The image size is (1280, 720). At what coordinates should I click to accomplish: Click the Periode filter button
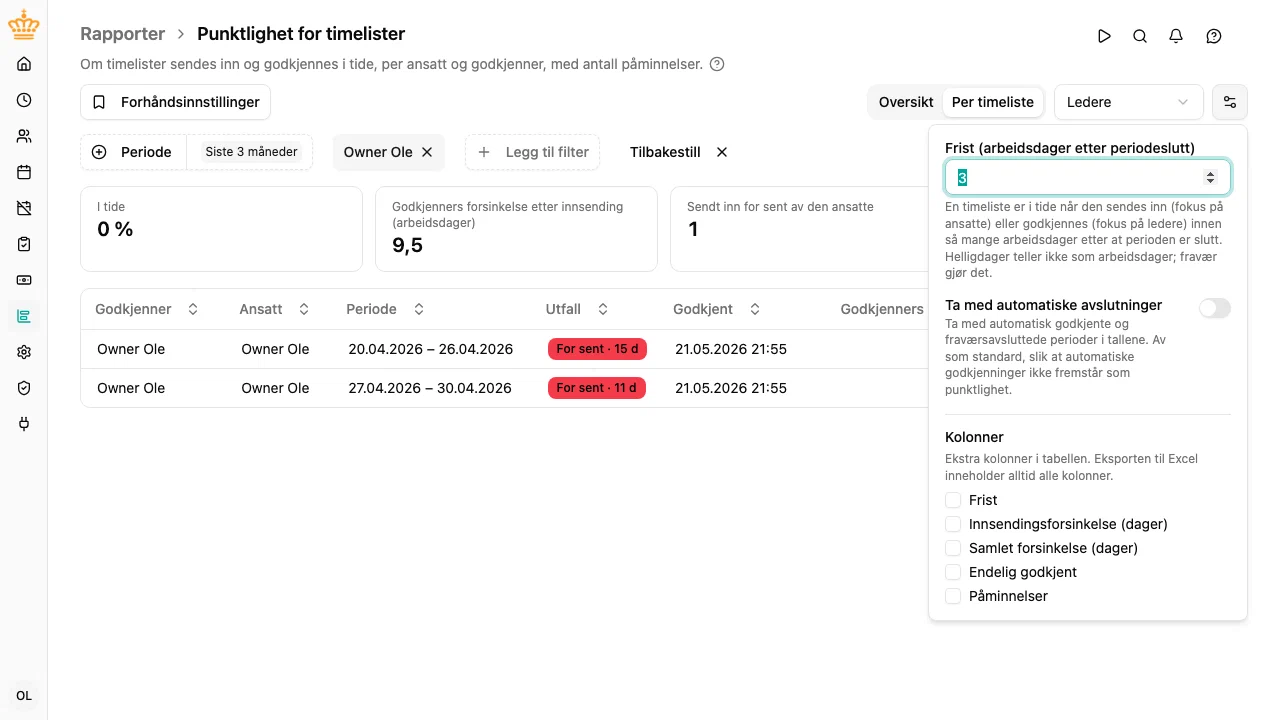pyautogui.click(x=134, y=152)
